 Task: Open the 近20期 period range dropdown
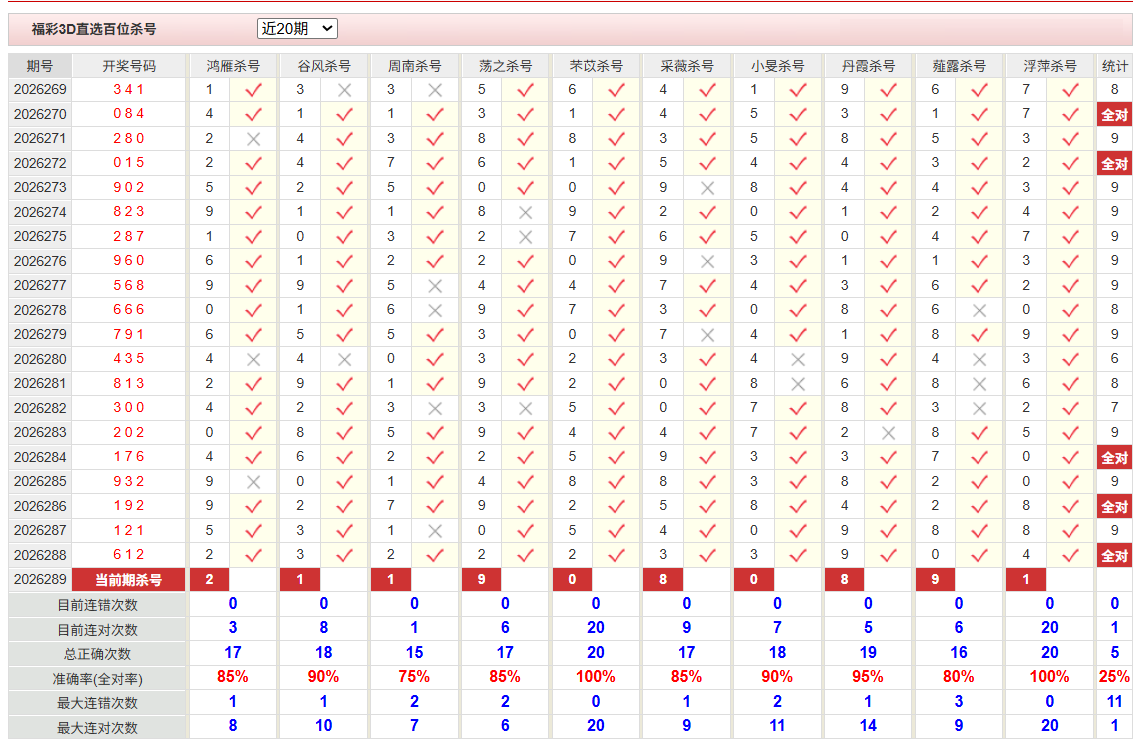pos(297,28)
